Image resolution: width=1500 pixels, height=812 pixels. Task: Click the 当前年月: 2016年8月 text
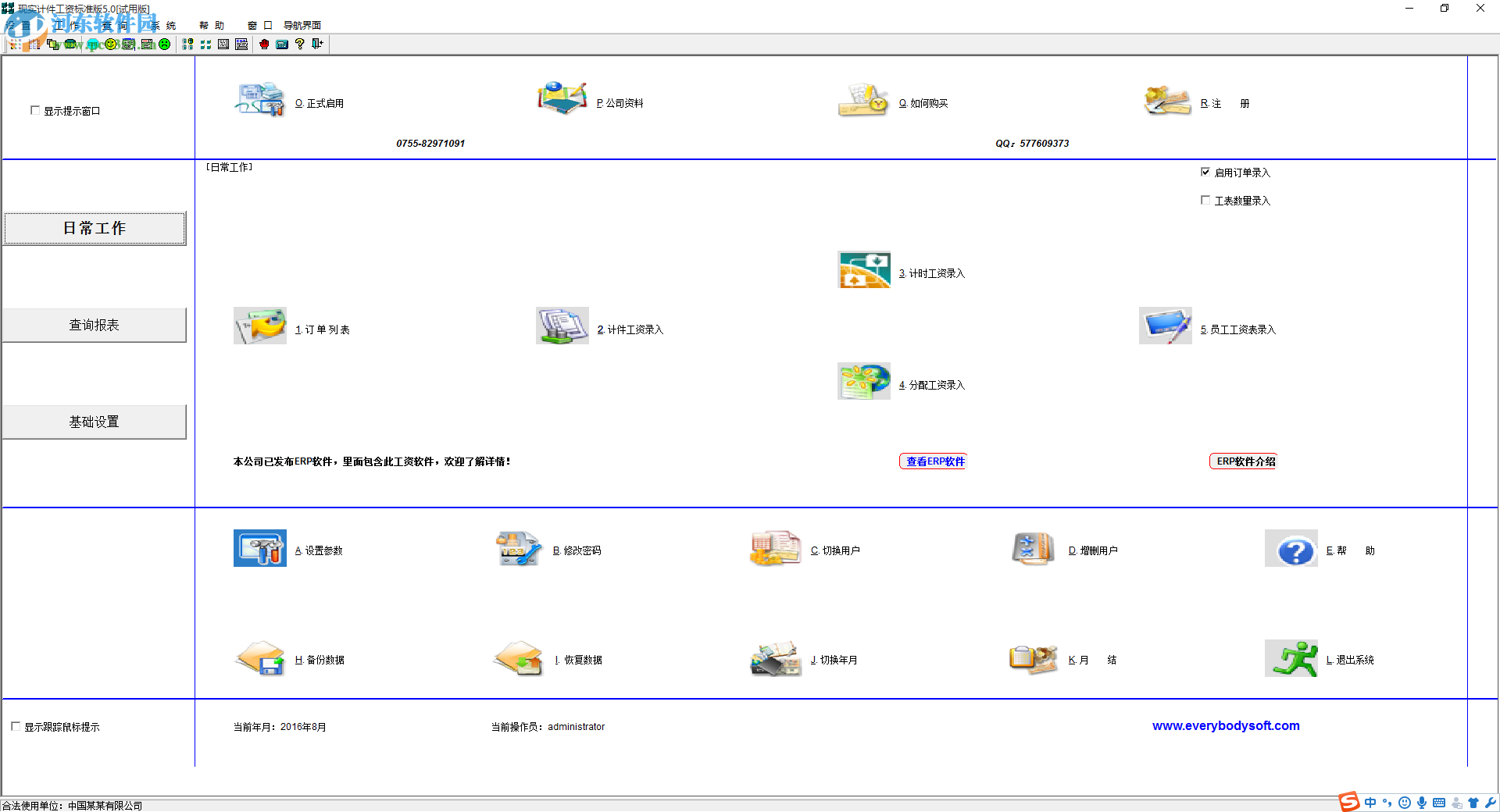point(280,727)
